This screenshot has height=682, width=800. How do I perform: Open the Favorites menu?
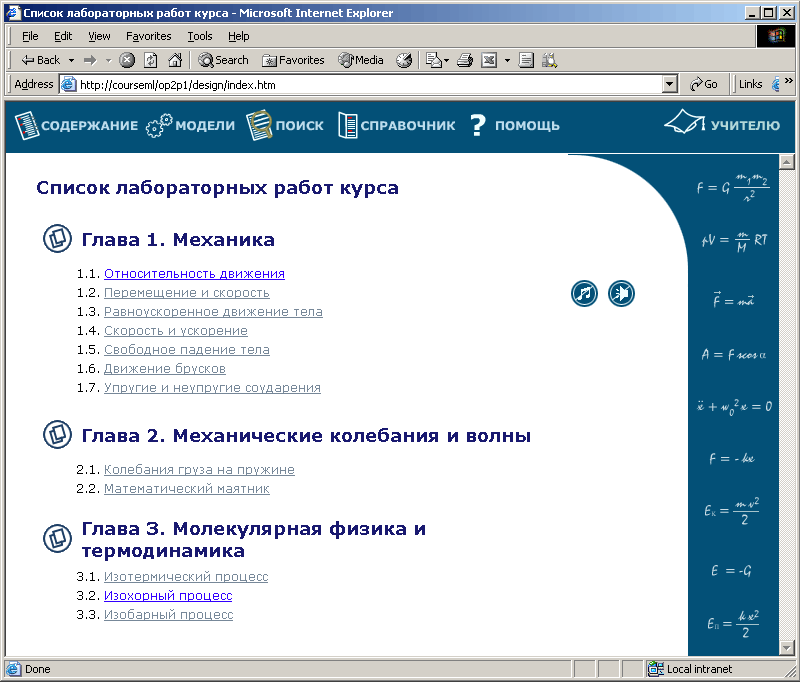click(x=148, y=36)
